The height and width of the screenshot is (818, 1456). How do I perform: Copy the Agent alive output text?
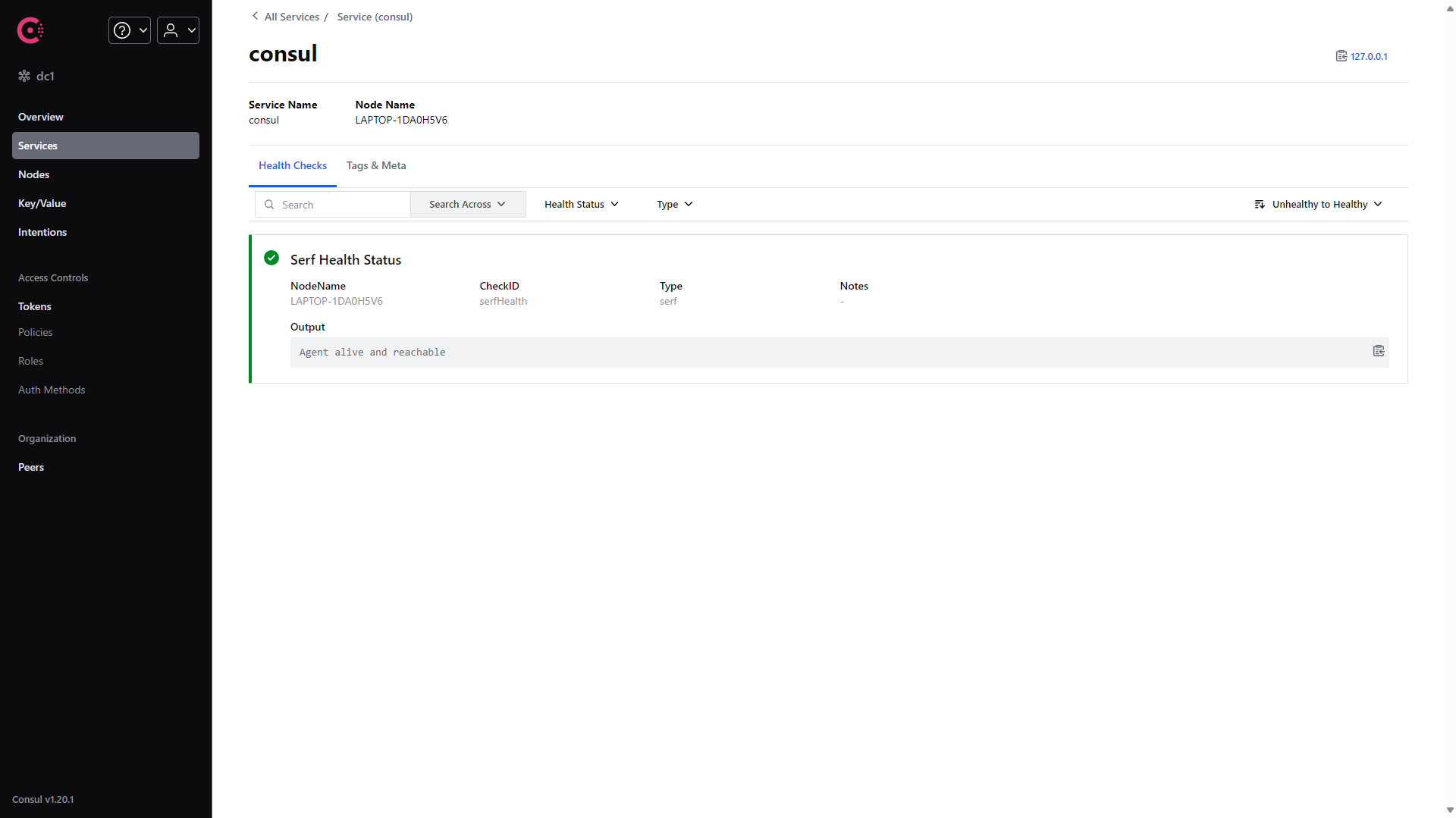coord(1379,351)
